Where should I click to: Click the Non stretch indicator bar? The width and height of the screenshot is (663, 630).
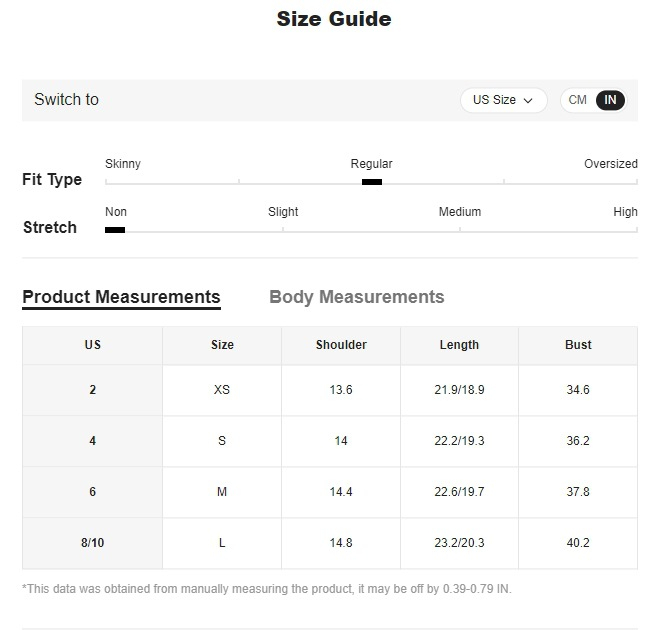pos(115,230)
